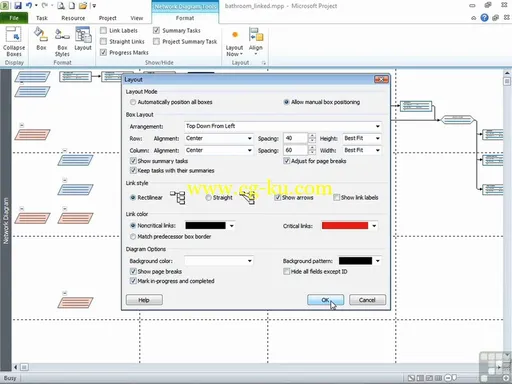This screenshot has height=384, width=512.
Task: Toggle Summary Tasks in ribbon
Action: (x=156, y=30)
